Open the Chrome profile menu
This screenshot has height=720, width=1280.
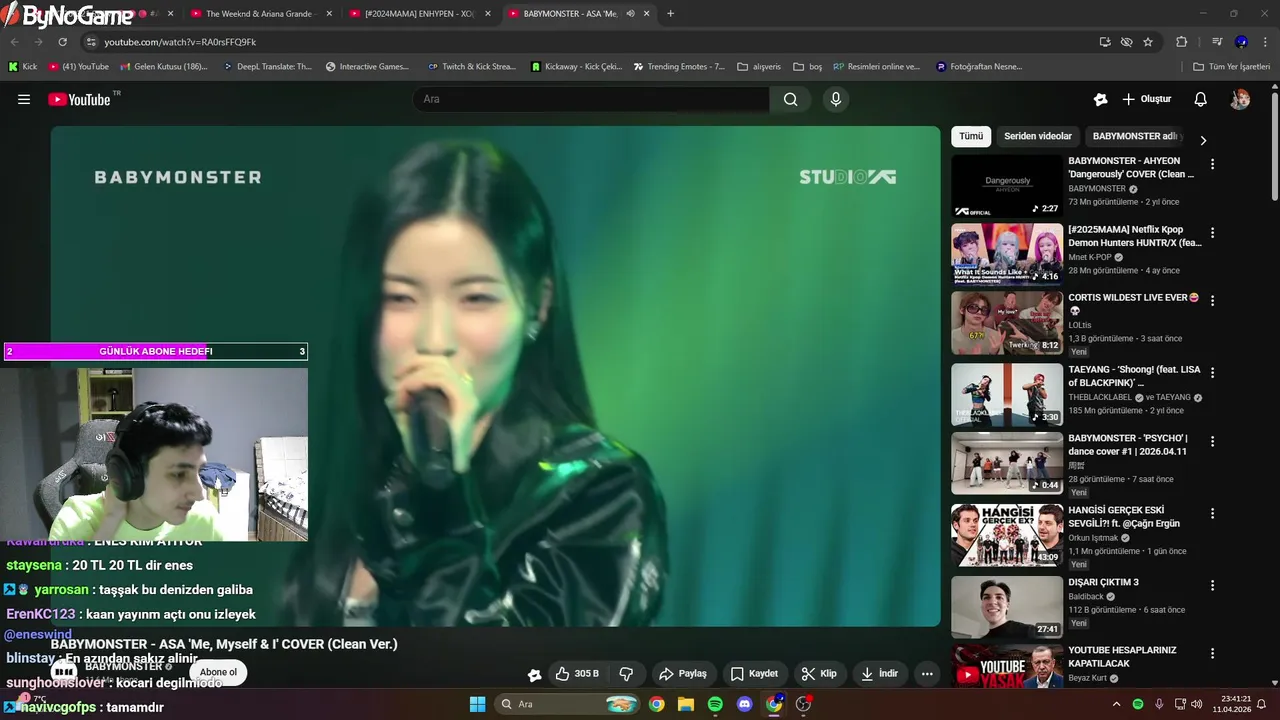[x=1241, y=42]
